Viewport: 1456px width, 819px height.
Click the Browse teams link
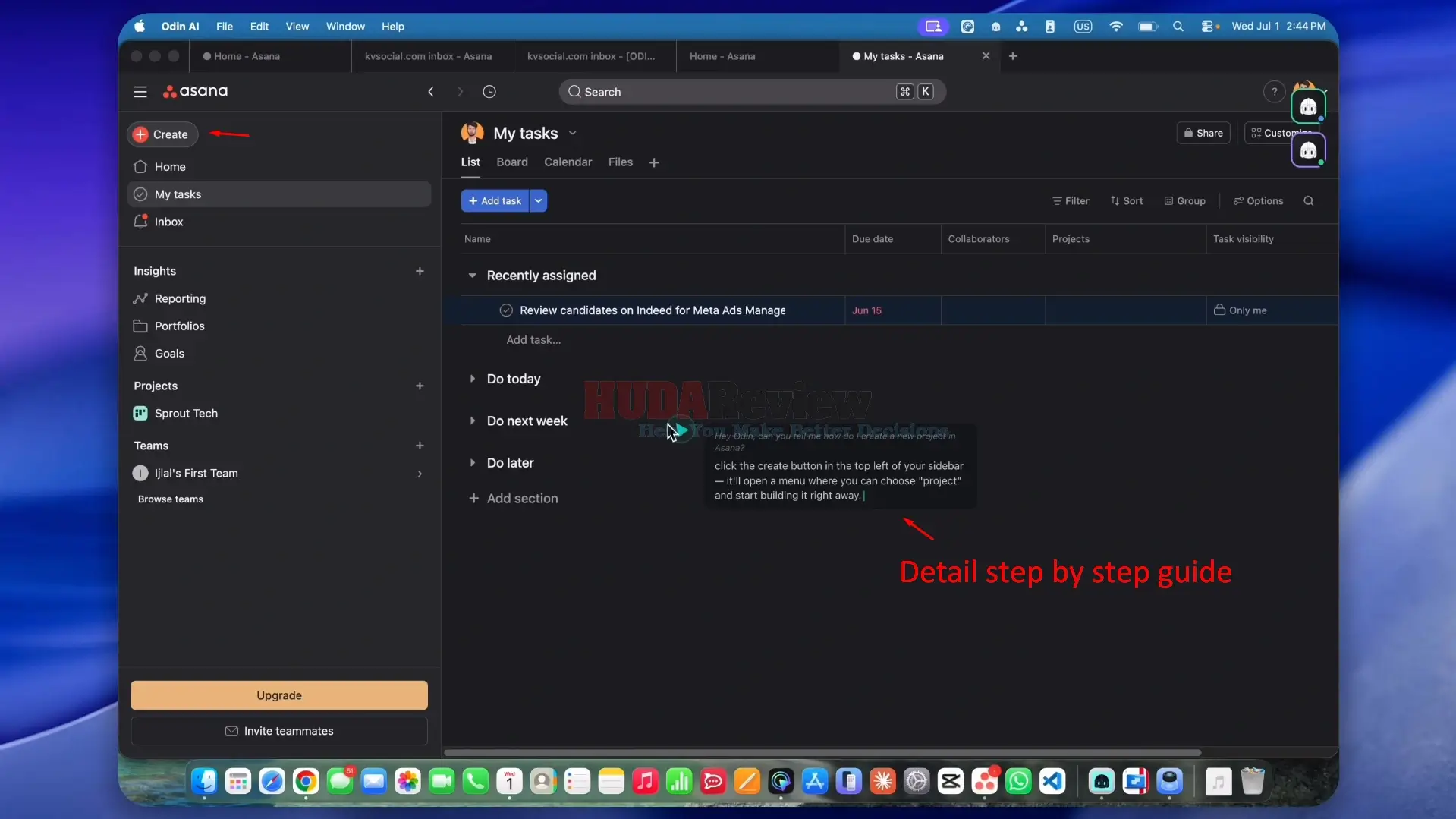click(171, 499)
